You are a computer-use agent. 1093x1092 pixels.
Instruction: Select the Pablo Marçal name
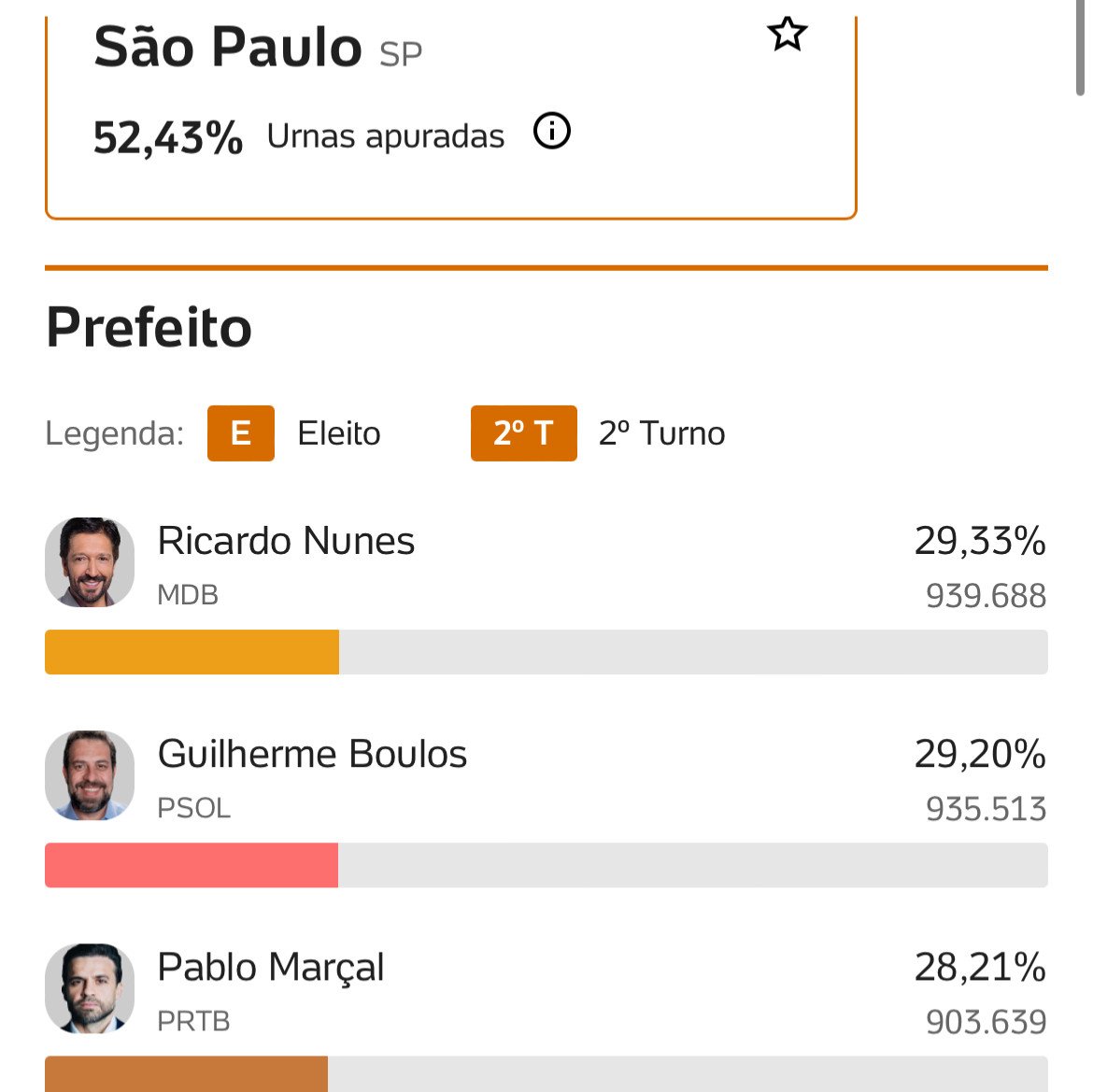pyautogui.click(x=271, y=969)
